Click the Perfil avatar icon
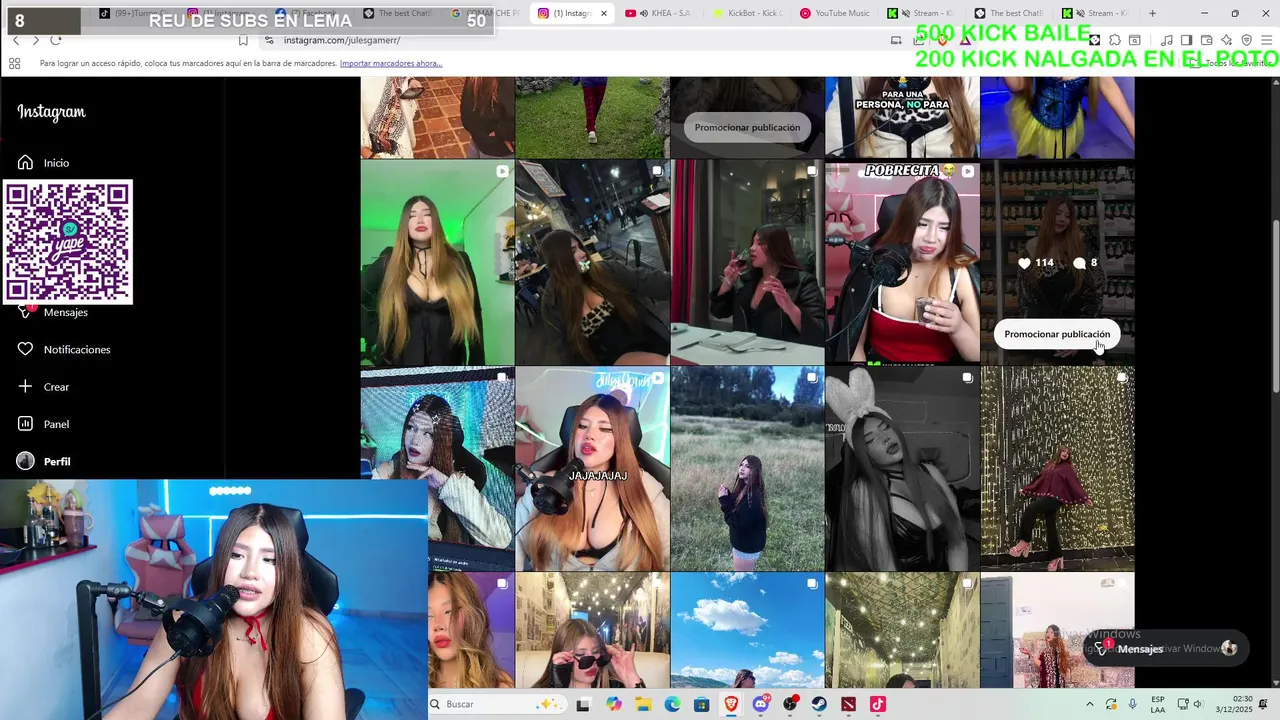 (26, 461)
